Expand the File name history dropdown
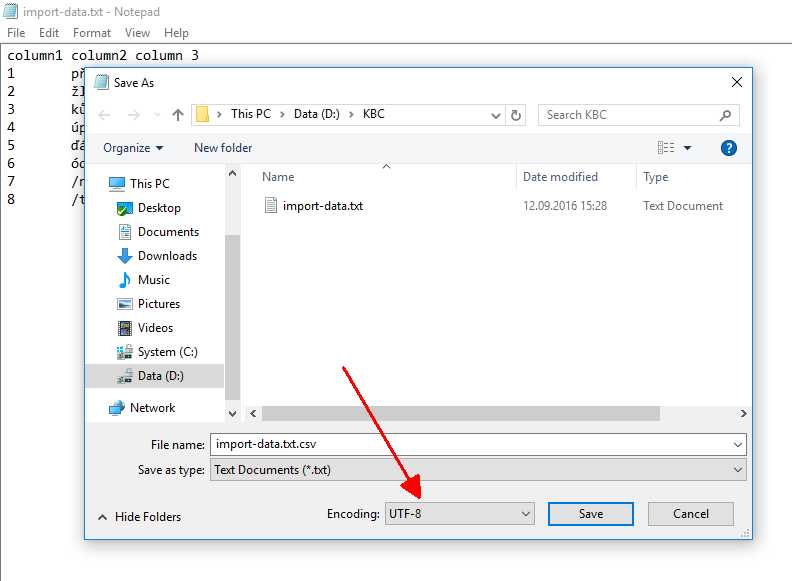The height and width of the screenshot is (581, 792). click(737, 445)
